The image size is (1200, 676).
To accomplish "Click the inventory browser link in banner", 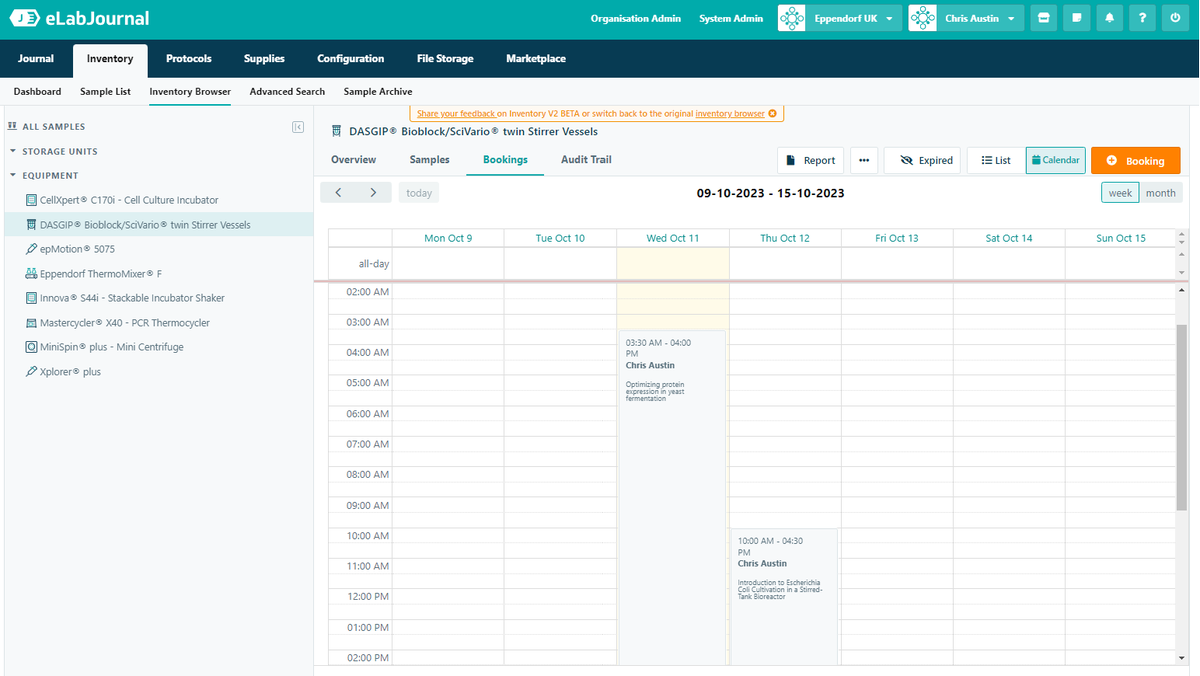I will coord(730,114).
